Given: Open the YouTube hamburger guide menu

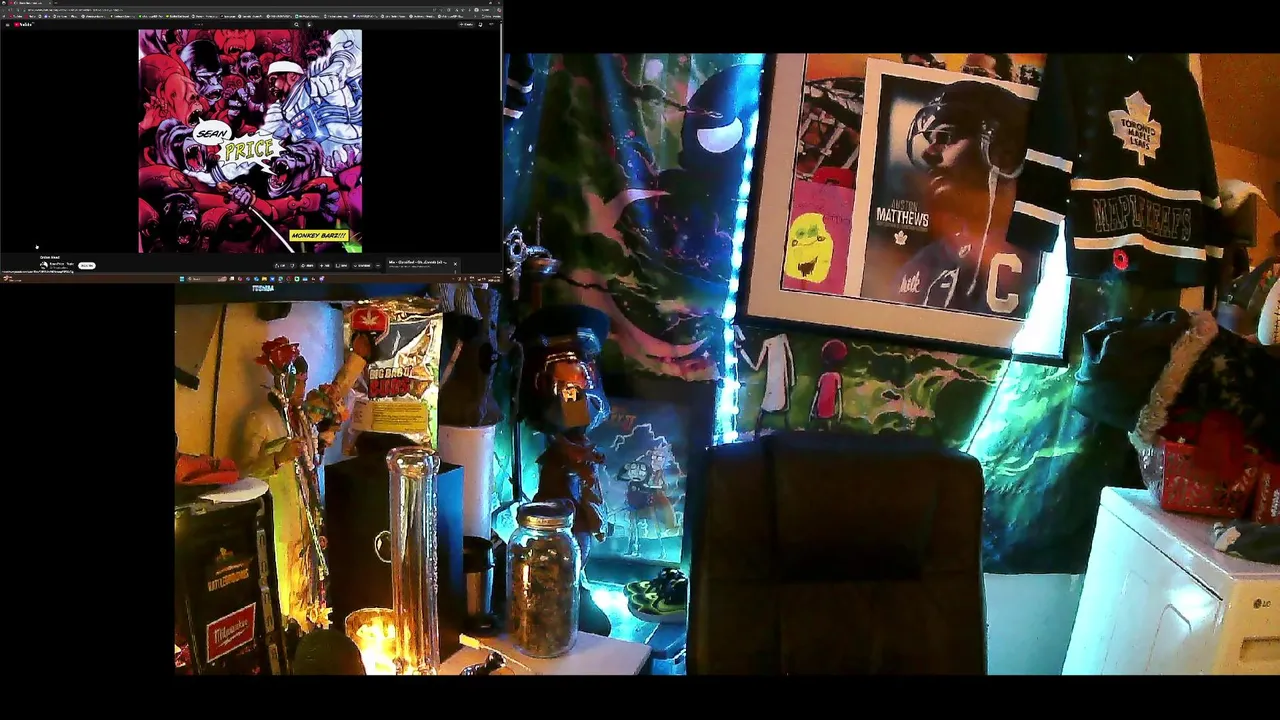Looking at the screenshot, I should click(x=8, y=24).
